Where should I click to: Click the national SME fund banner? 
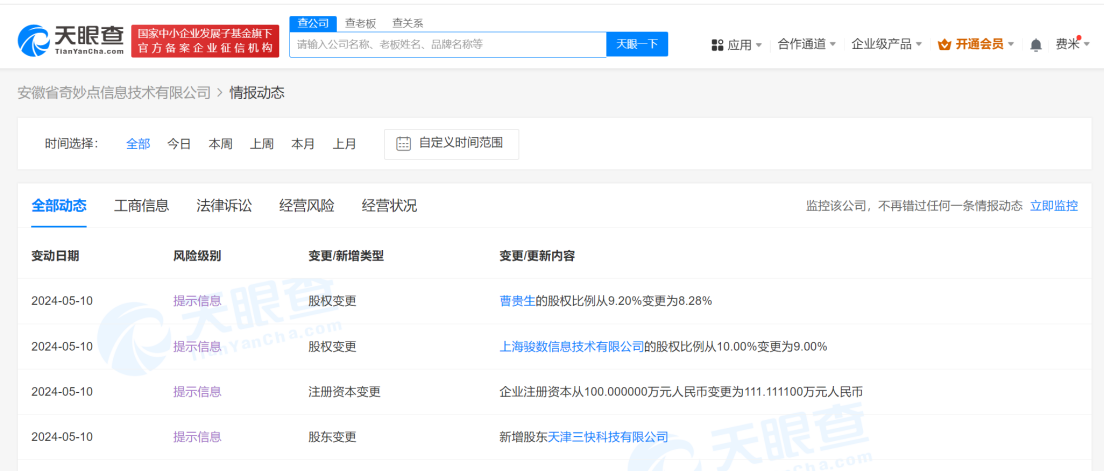[206, 41]
